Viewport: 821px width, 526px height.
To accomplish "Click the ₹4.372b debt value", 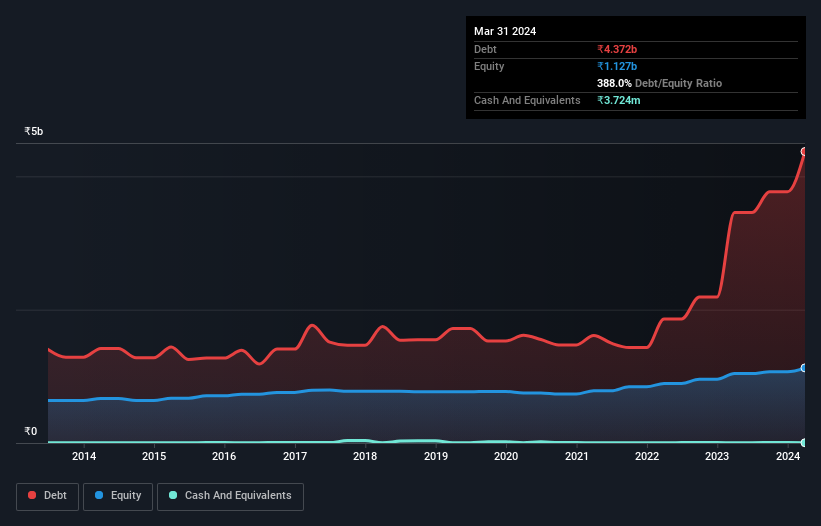I will (617, 49).
